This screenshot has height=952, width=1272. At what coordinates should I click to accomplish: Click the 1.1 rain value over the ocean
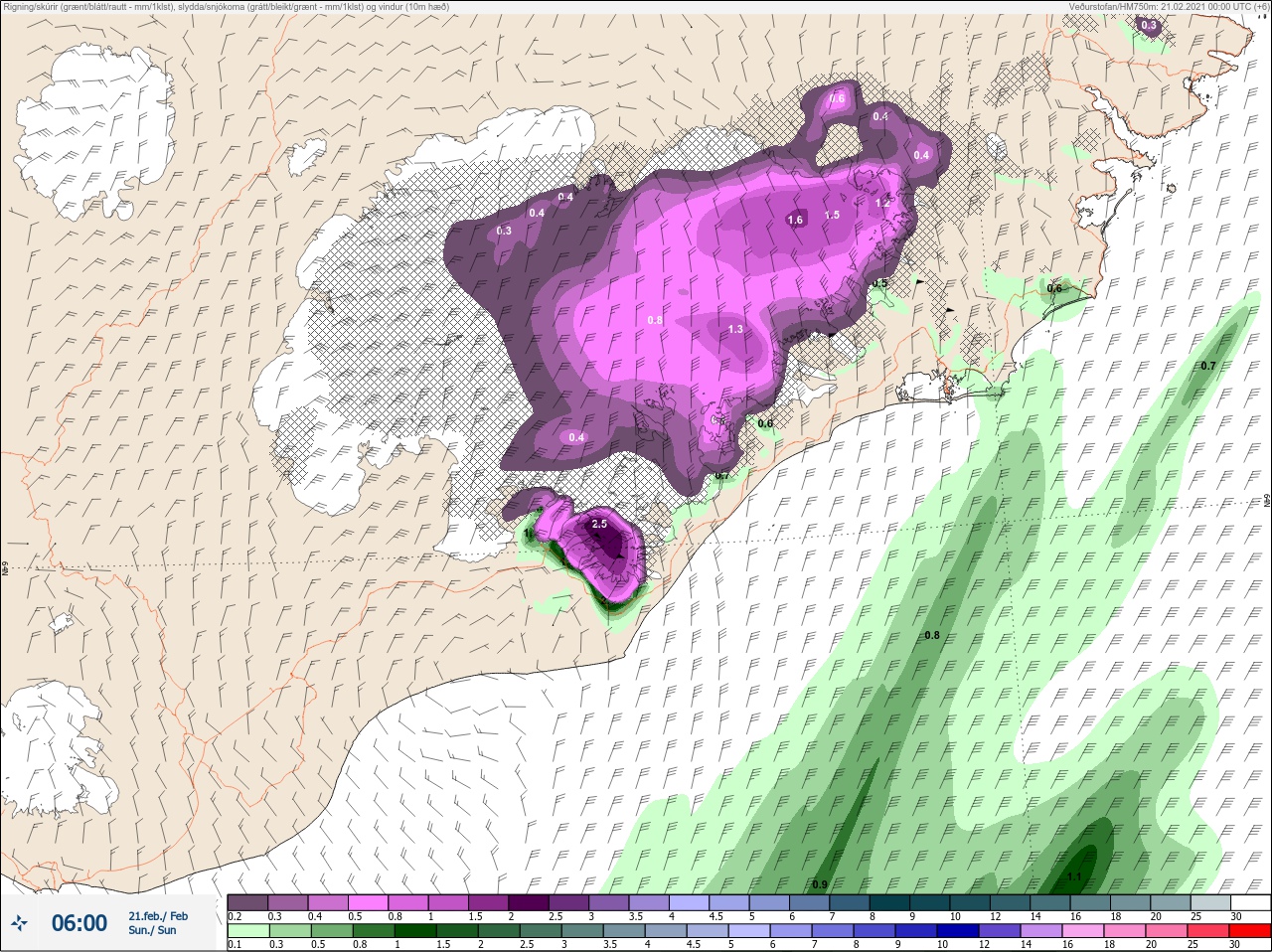pyautogui.click(x=1074, y=877)
